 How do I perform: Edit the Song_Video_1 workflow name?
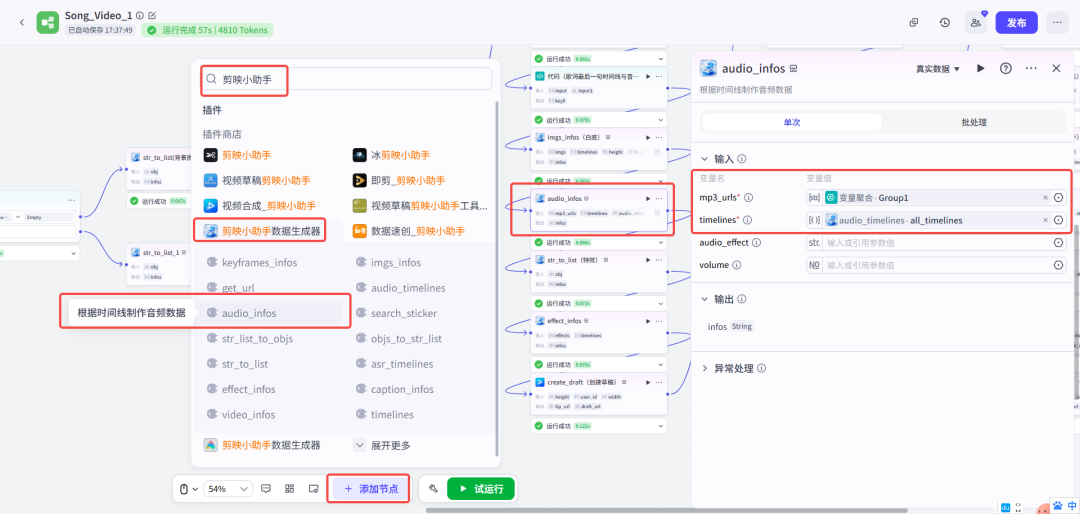(152, 15)
